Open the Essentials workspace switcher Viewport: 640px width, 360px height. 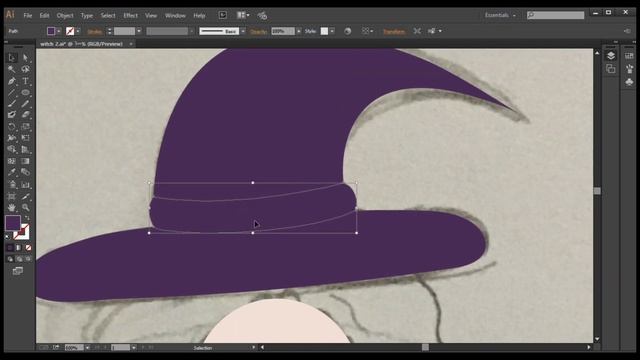500,15
